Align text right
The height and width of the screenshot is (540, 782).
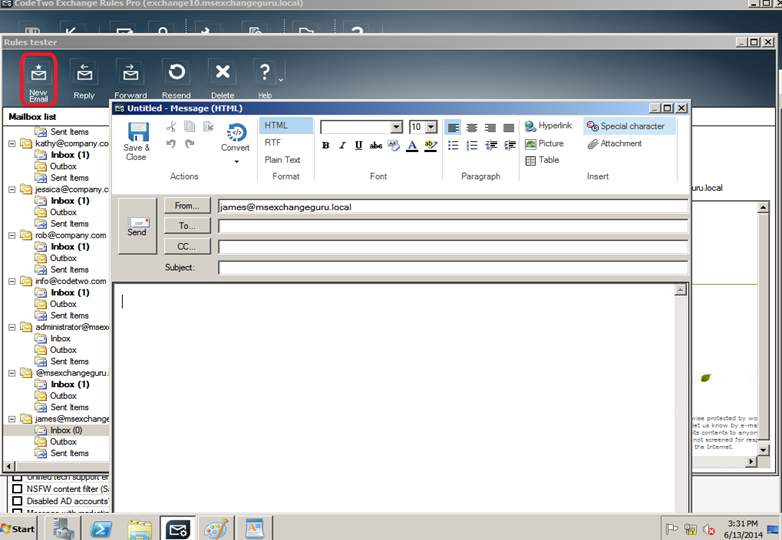[x=490, y=128]
